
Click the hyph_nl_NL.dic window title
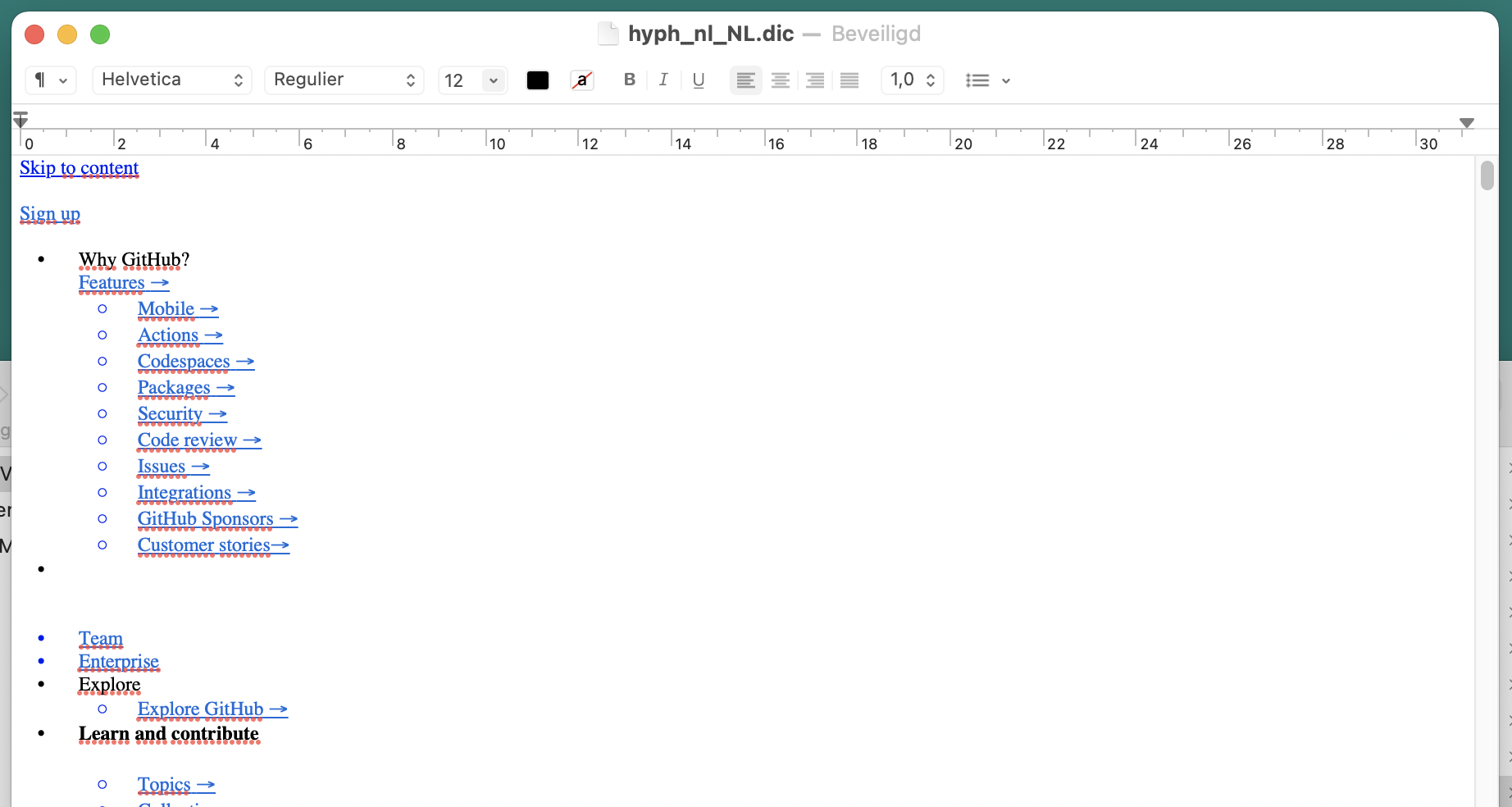711,34
